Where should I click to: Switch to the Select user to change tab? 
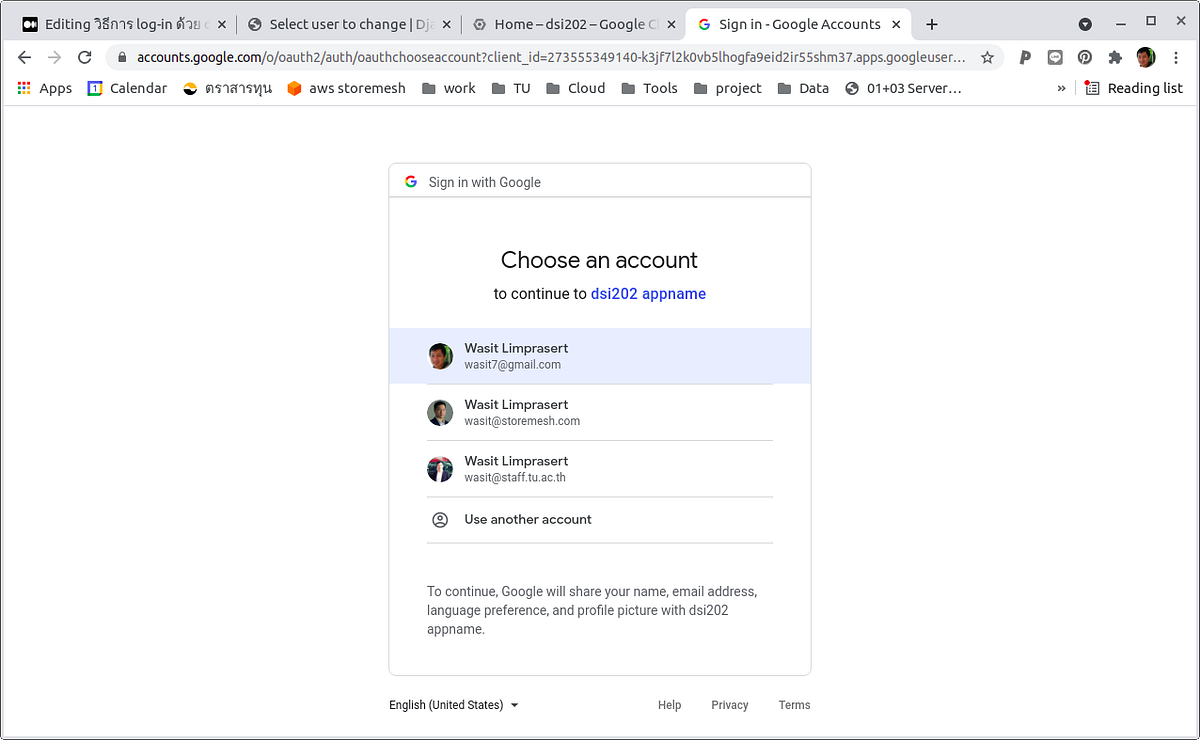340,23
